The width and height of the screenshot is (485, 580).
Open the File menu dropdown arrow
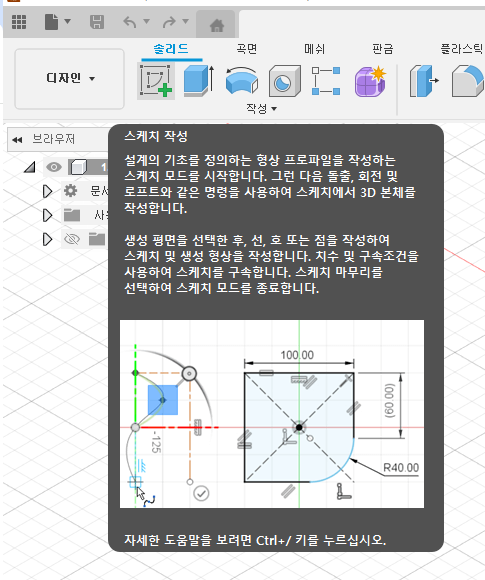pyautogui.click(x=67, y=21)
